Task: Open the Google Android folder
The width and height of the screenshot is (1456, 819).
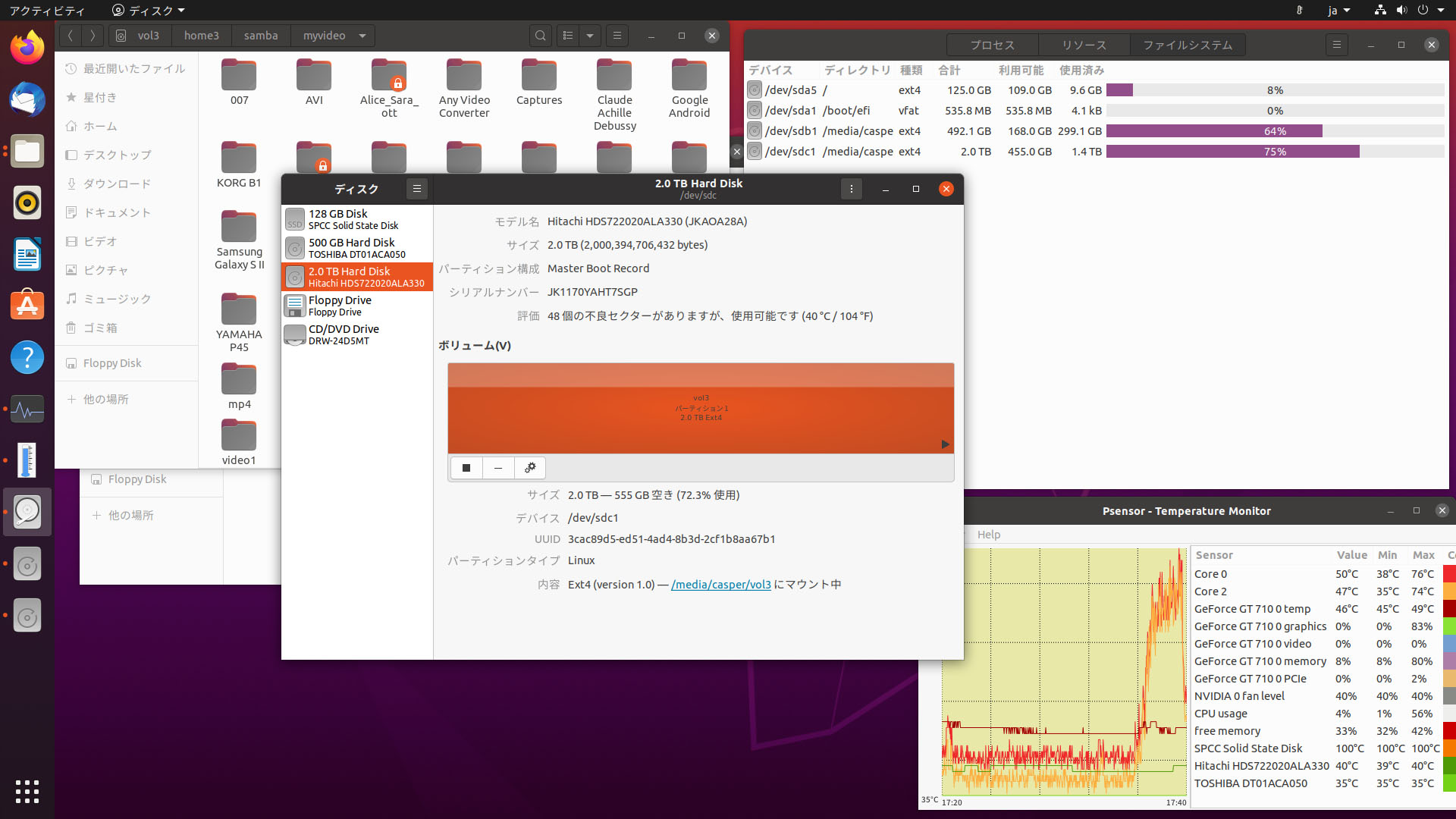Action: tap(689, 88)
